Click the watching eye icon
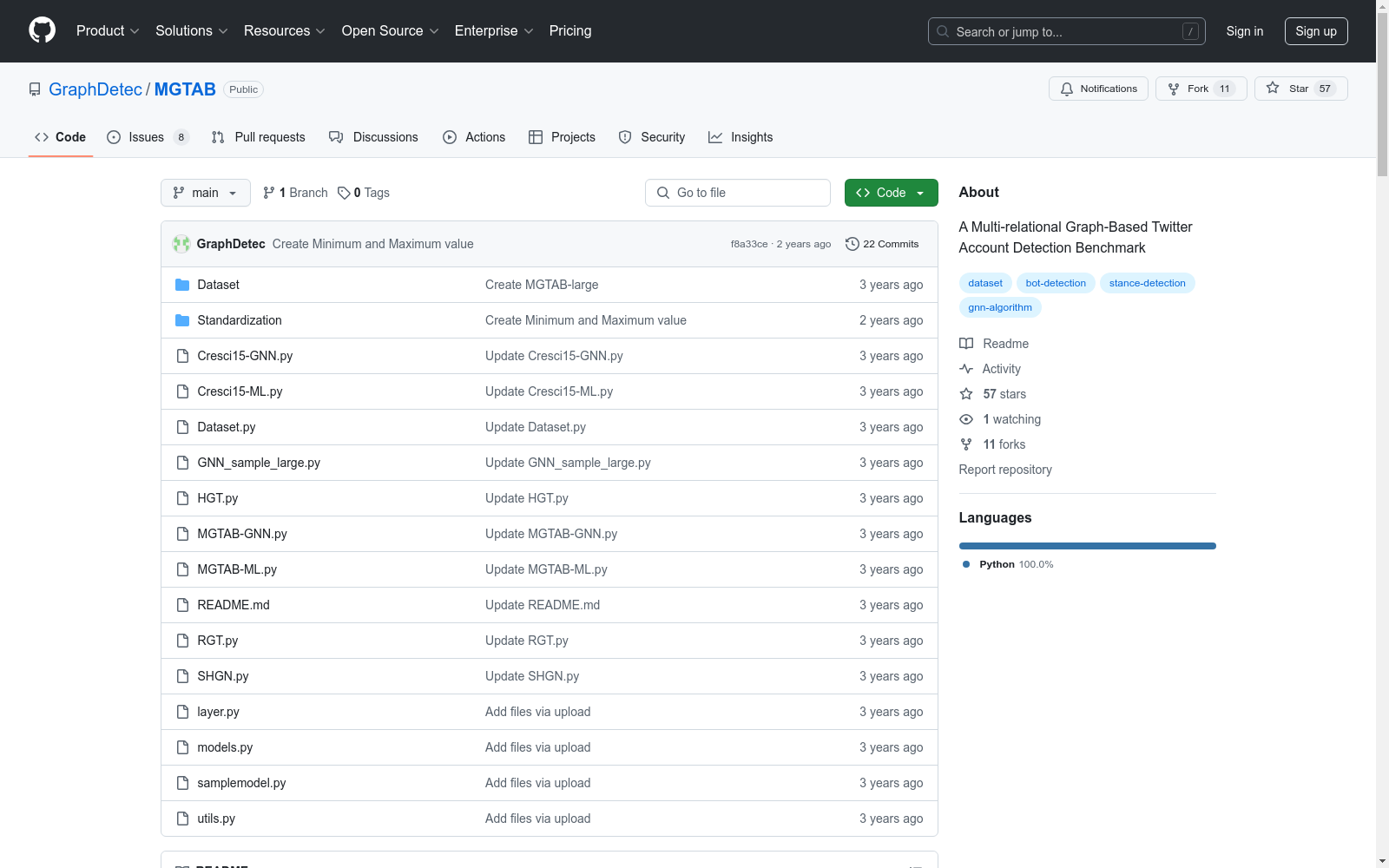Screen dimensions: 1389x868 coord(966,419)
